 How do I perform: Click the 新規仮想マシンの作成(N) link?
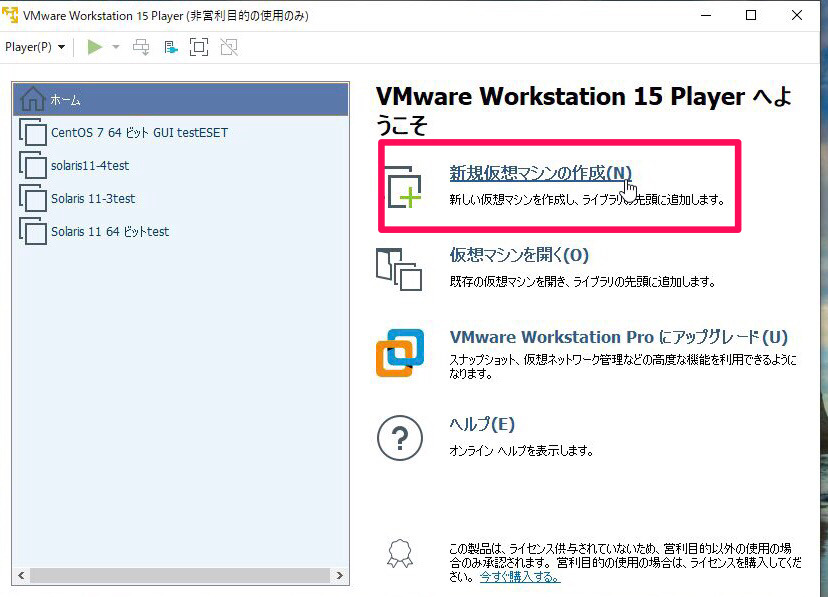[540, 173]
